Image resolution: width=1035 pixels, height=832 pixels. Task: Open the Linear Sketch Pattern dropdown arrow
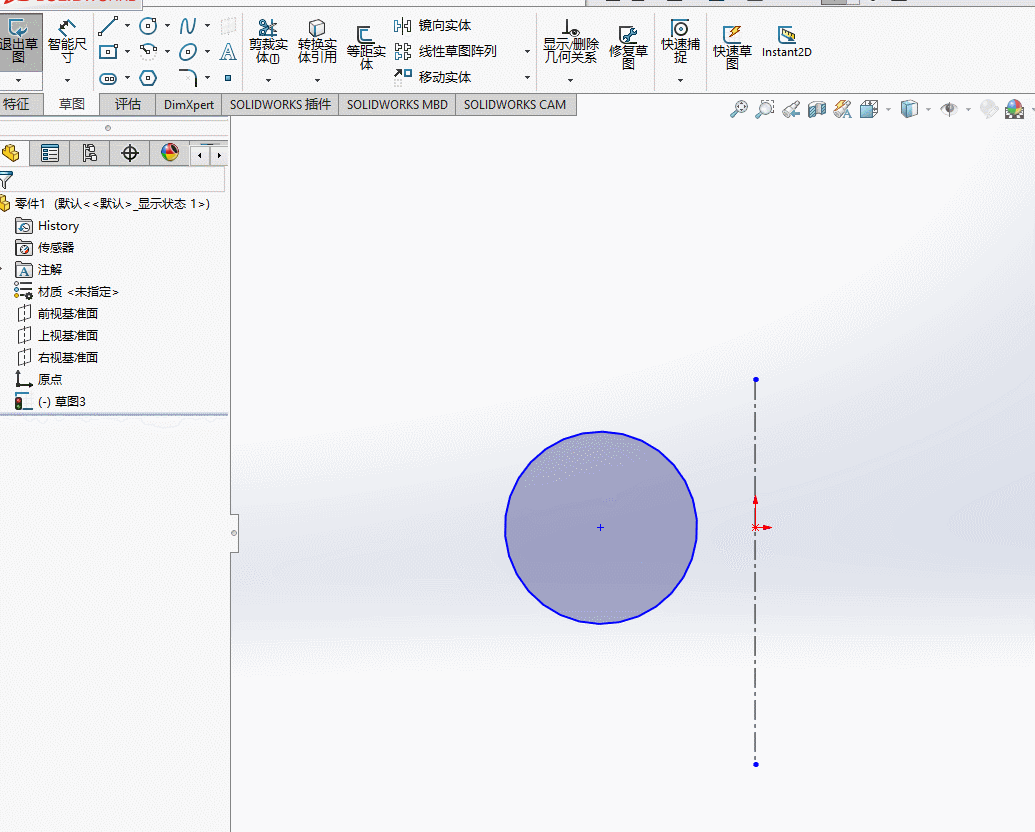tap(527, 52)
